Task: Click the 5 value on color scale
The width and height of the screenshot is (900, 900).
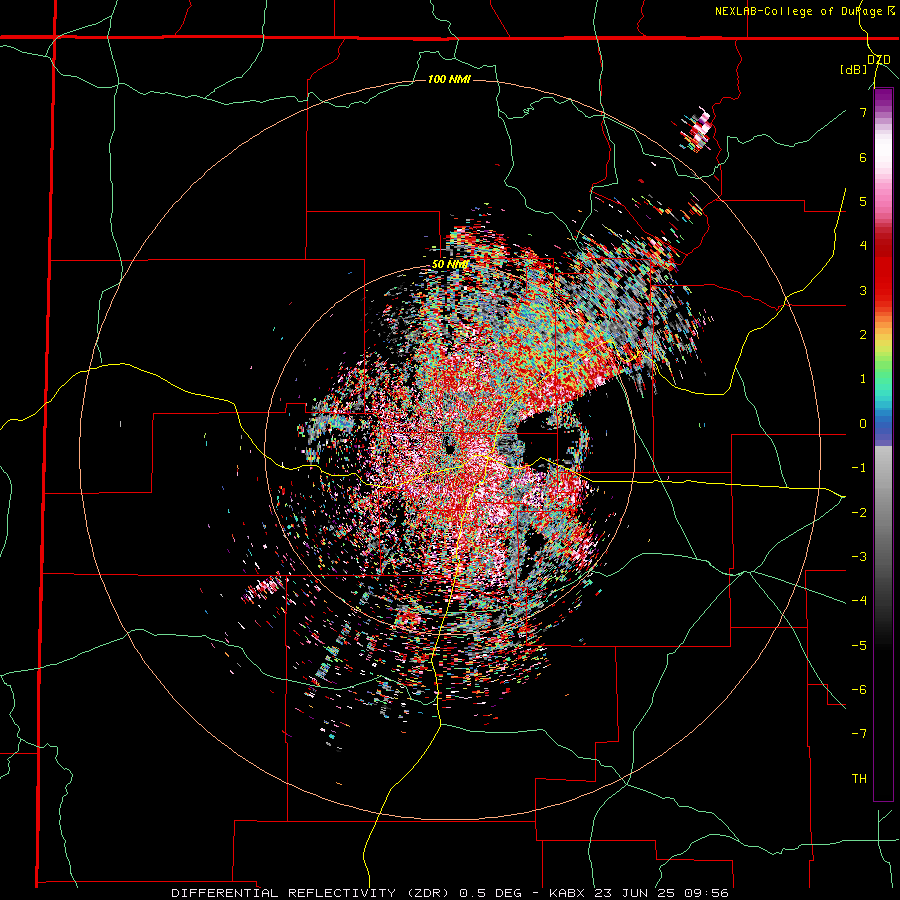Action: coord(863,201)
